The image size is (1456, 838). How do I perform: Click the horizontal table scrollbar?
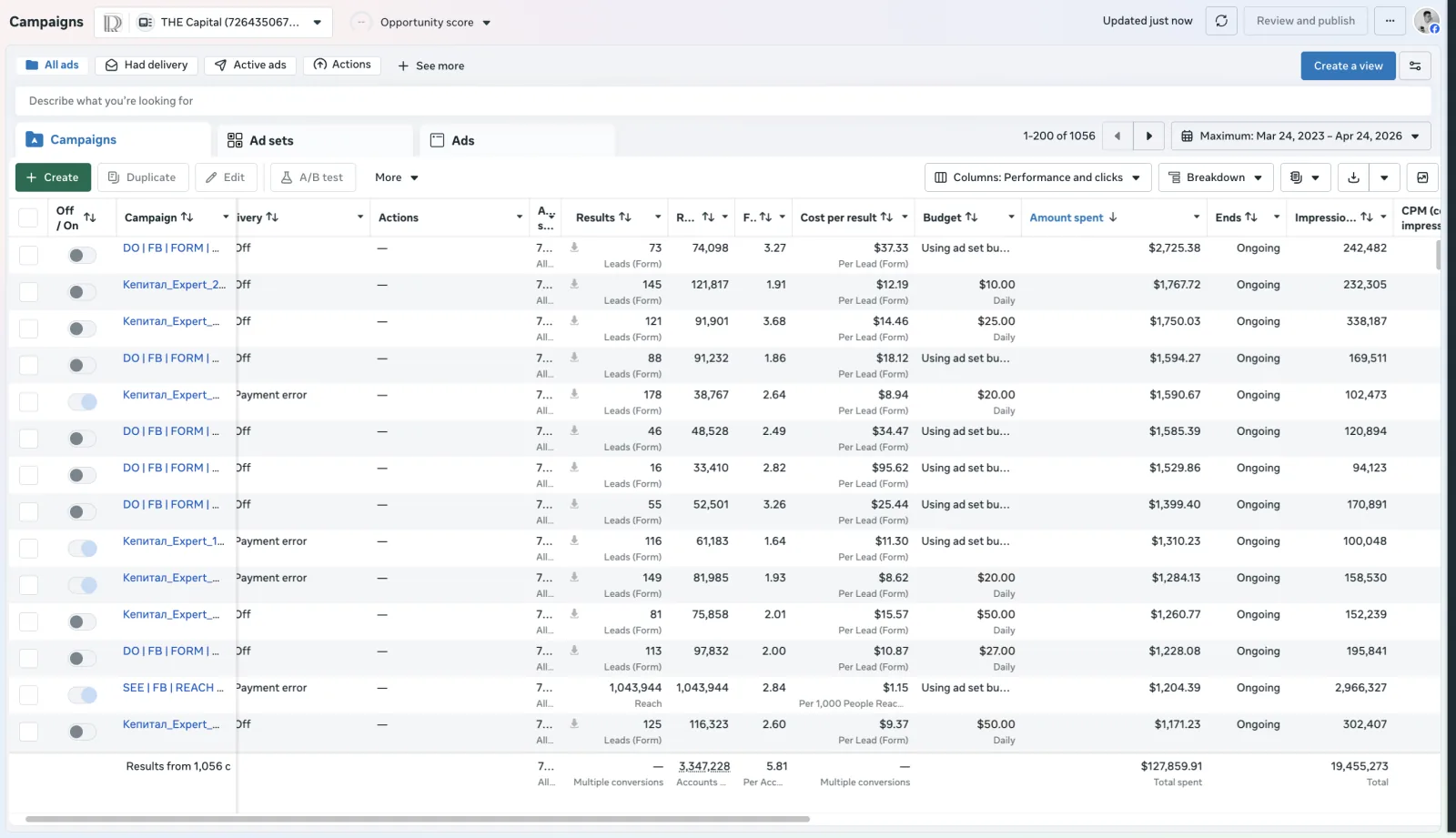(418, 819)
